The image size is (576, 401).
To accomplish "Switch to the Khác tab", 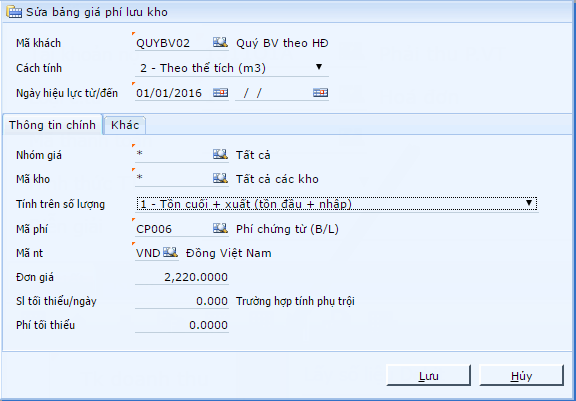I will tap(125, 125).
